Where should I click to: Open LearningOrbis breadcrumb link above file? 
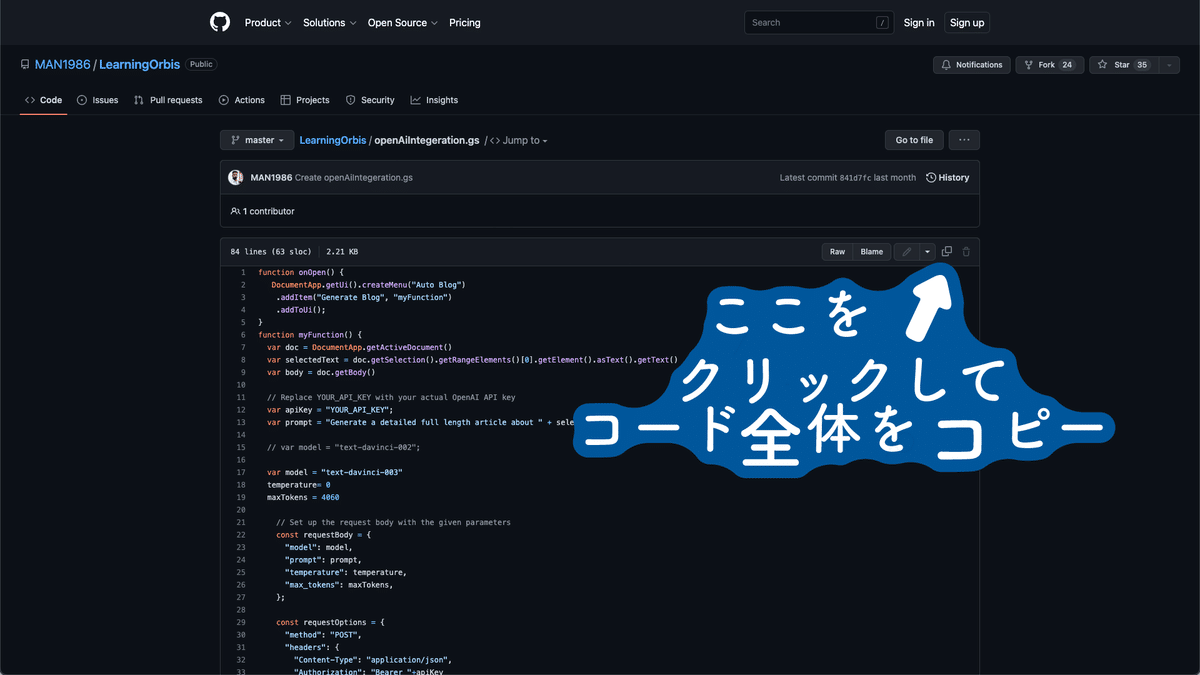[x=333, y=140]
